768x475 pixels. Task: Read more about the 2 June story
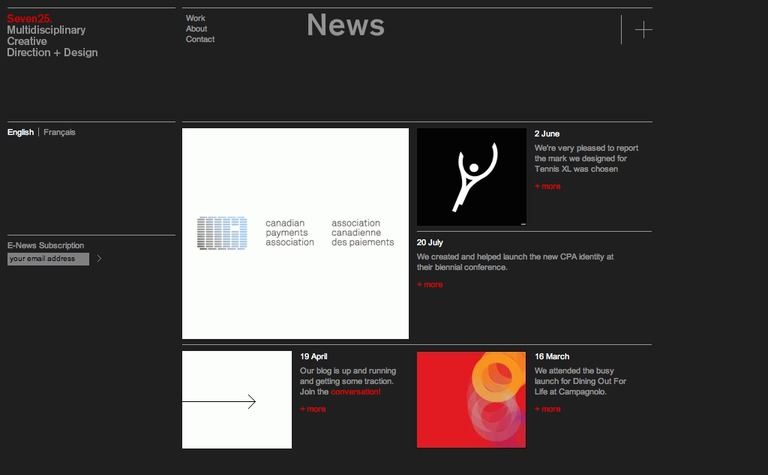(548, 187)
